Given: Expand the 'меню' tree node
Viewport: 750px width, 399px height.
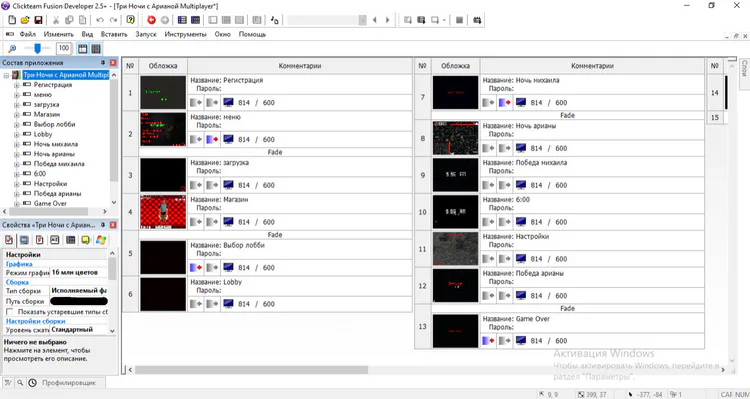Looking at the screenshot, I should click(17, 95).
